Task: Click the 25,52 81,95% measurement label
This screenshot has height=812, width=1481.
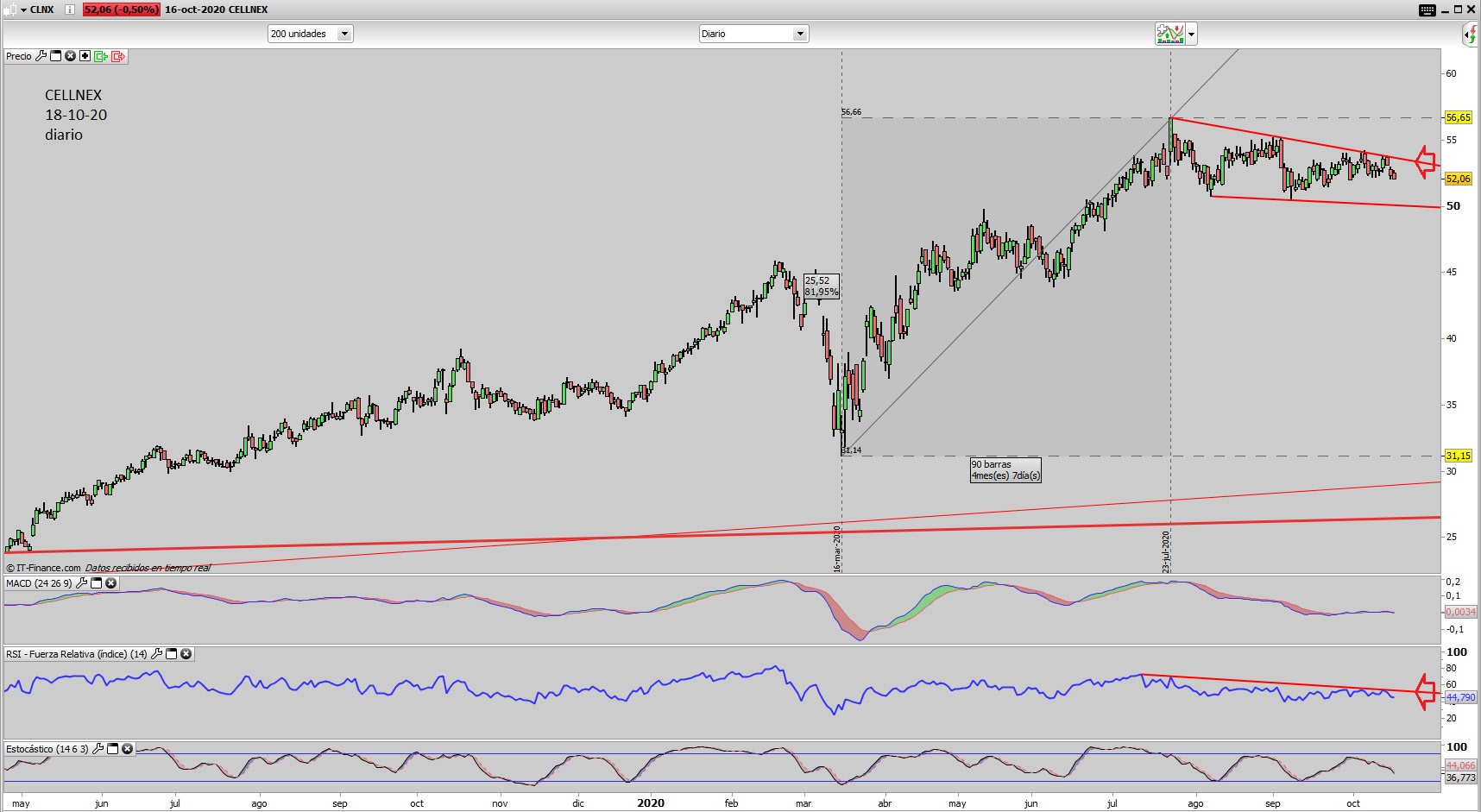Action: [821, 286]
